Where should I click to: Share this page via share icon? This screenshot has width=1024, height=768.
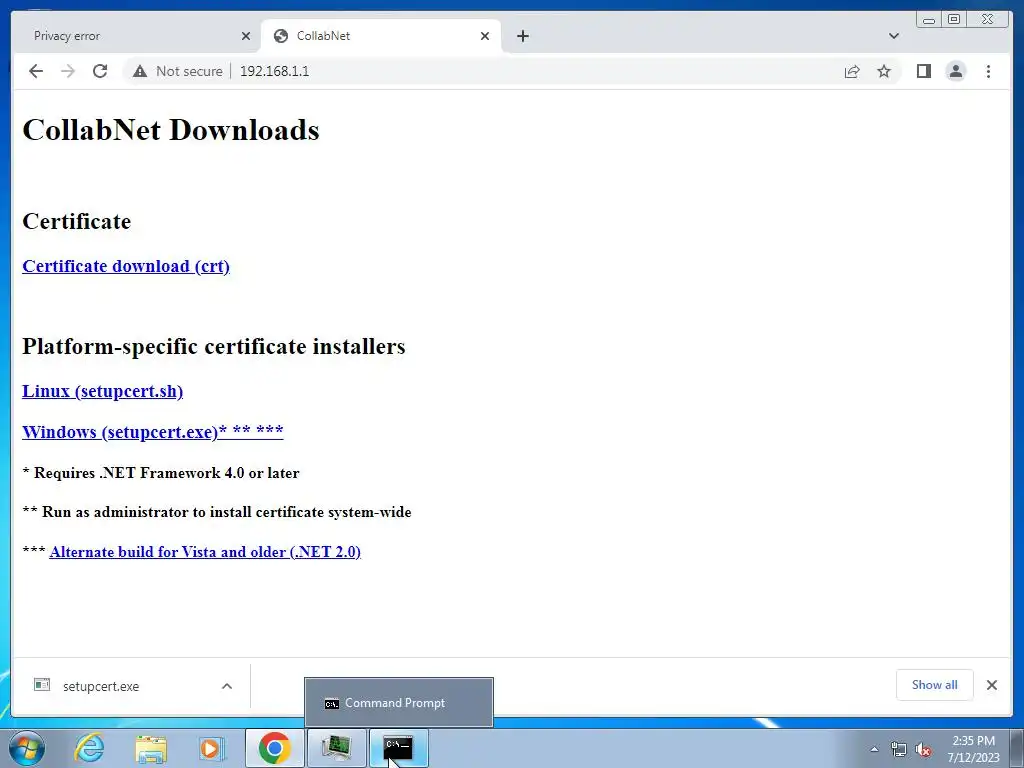pos(852,71)
